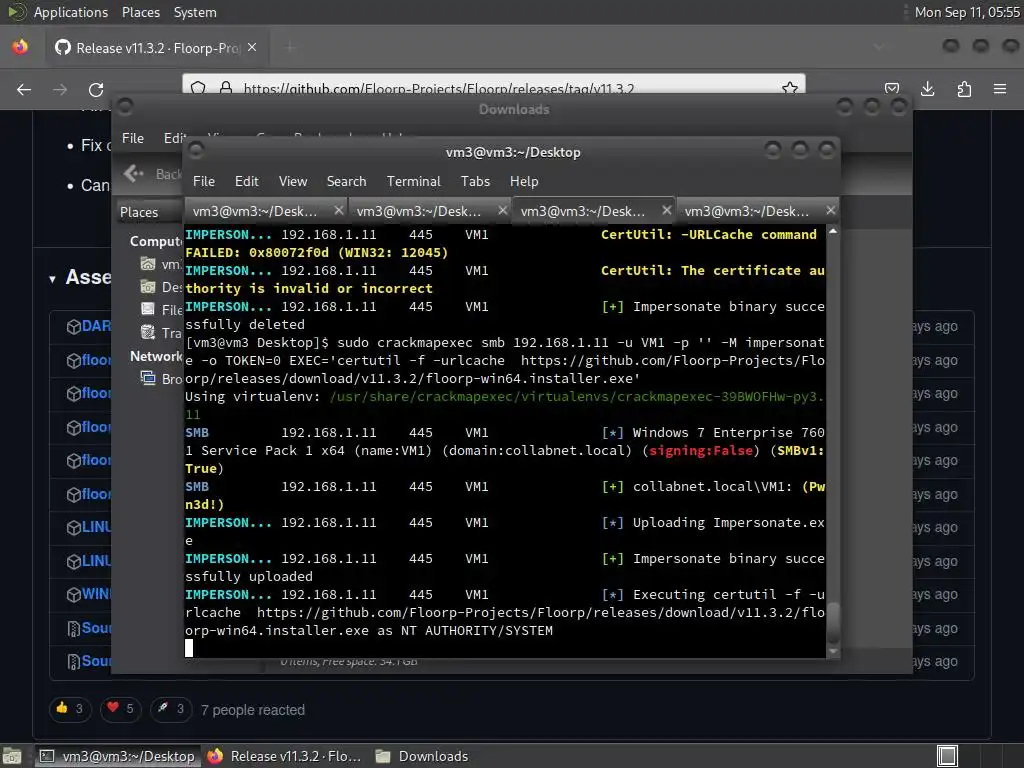Screen dimensions: 1024x768
Task: Open a new browser tab with plus
Action: (x=290, y=48)
